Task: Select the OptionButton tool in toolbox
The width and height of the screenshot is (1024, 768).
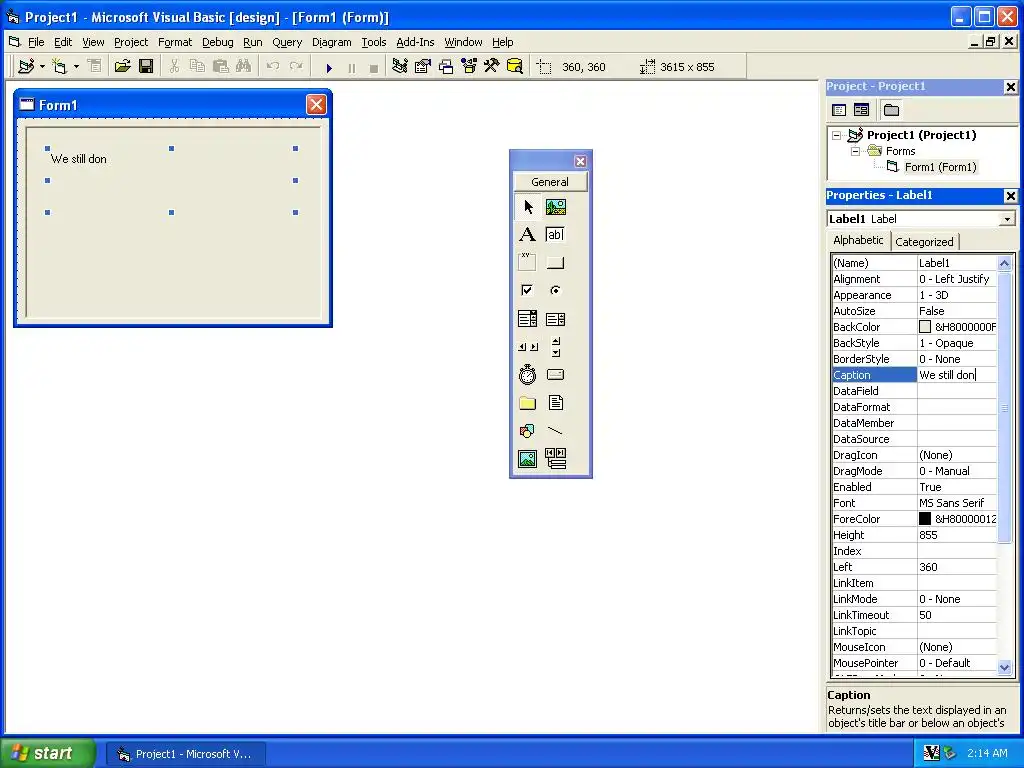Action: click(x=556, y=291)
